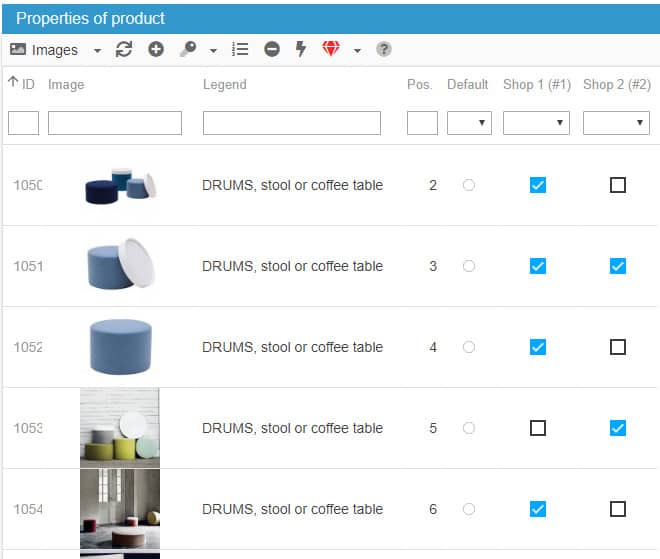Select the thumbnail of image 1053
The height and width of the screenshot is (559, 660).
119,428
